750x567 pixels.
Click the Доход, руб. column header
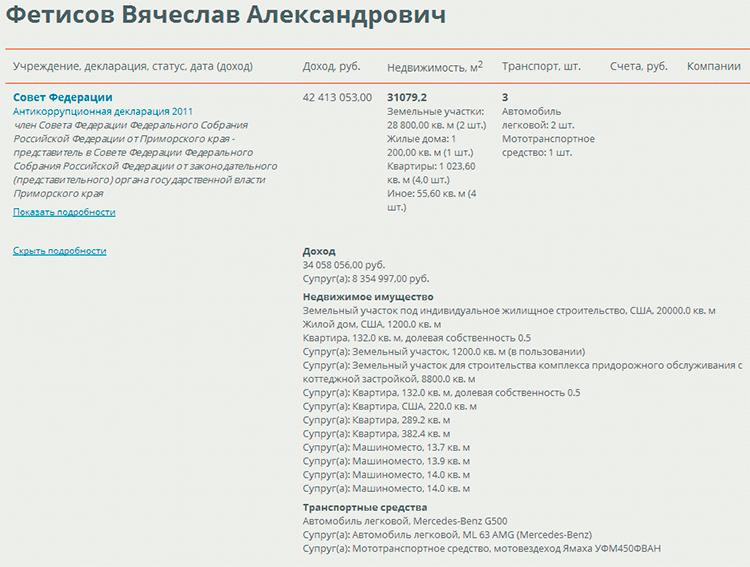[x=331, y=66]
